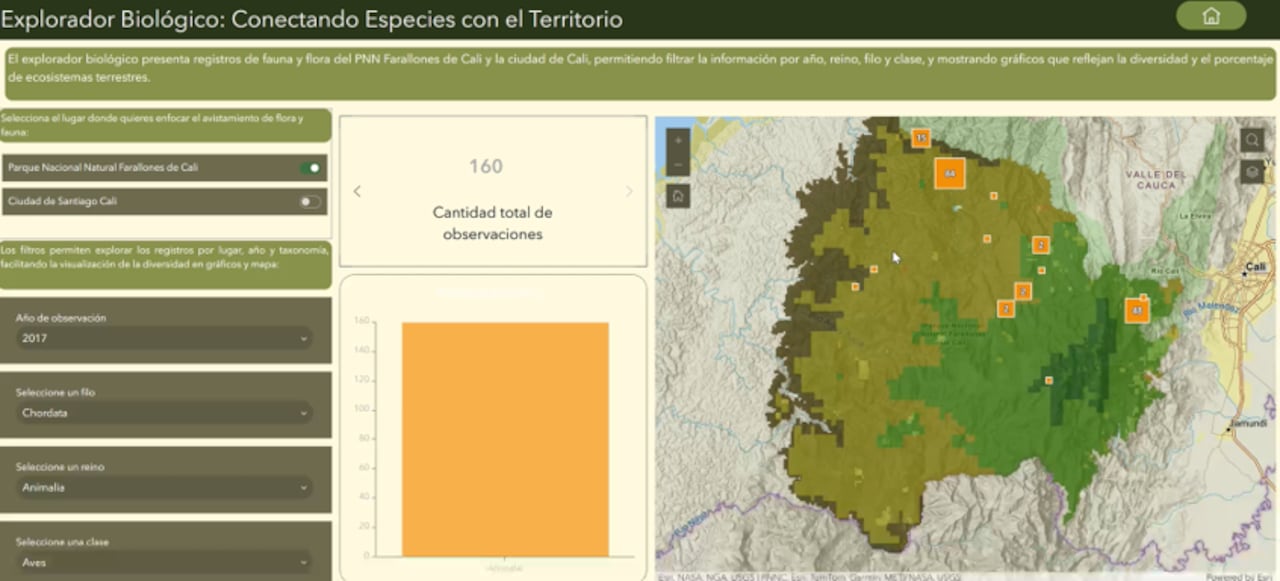Click the orange "64" cluster marker
Viewport: 1280px width, 581px height.
(x=949, y=173)
